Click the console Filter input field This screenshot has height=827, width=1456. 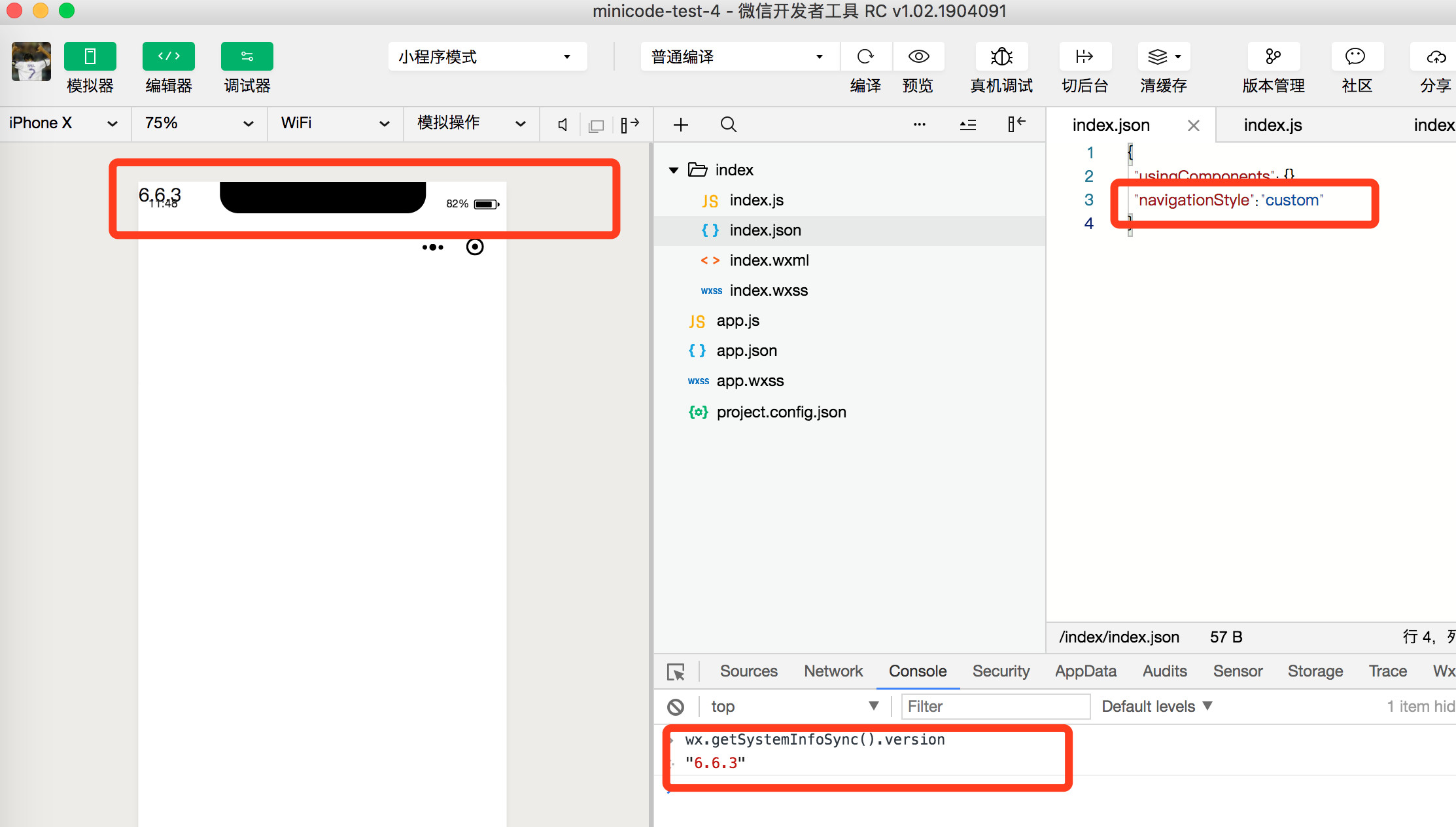pyautogui.click(x=996, y=707)
